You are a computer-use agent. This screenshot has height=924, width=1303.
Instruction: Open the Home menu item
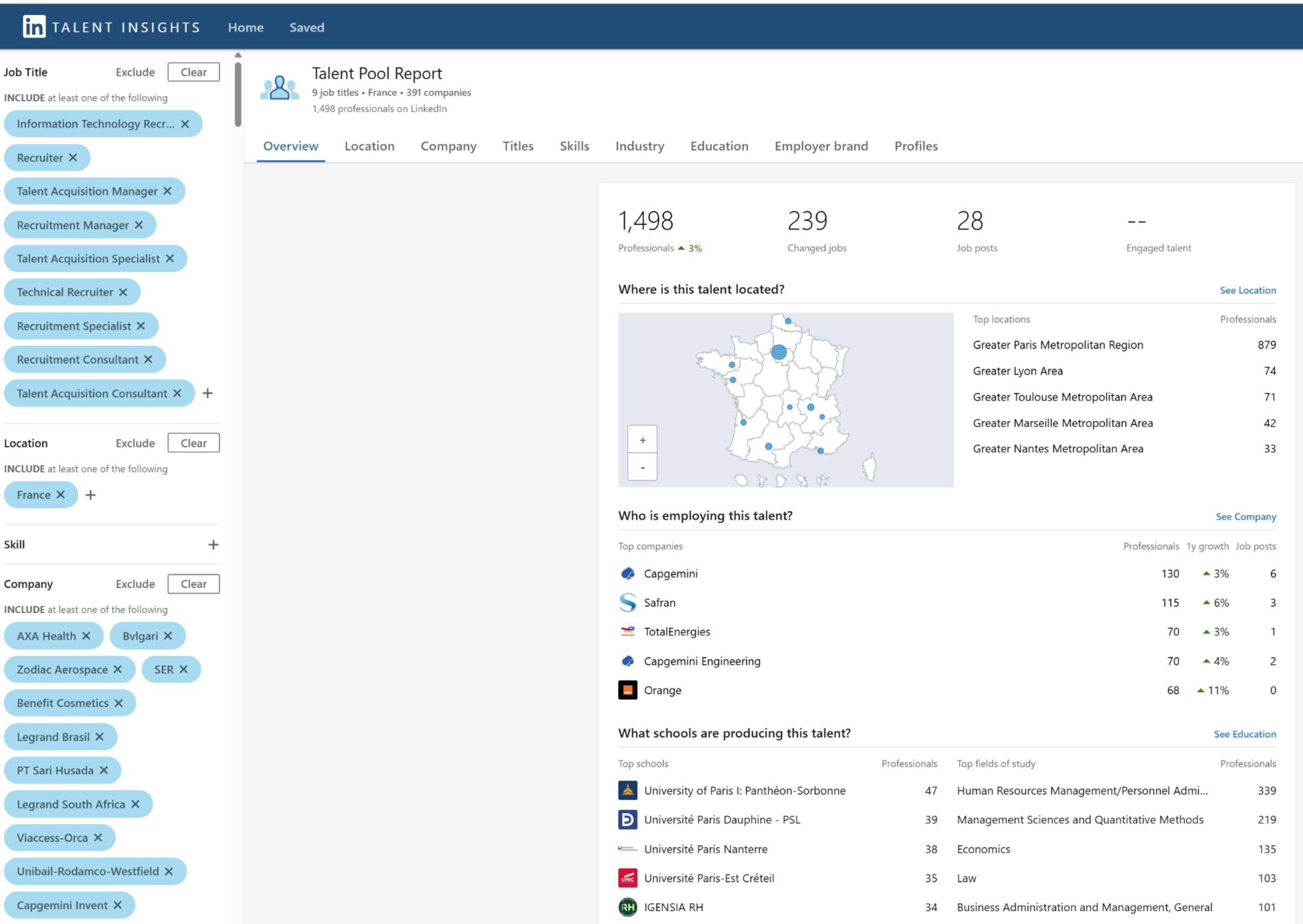pos(246,28)
